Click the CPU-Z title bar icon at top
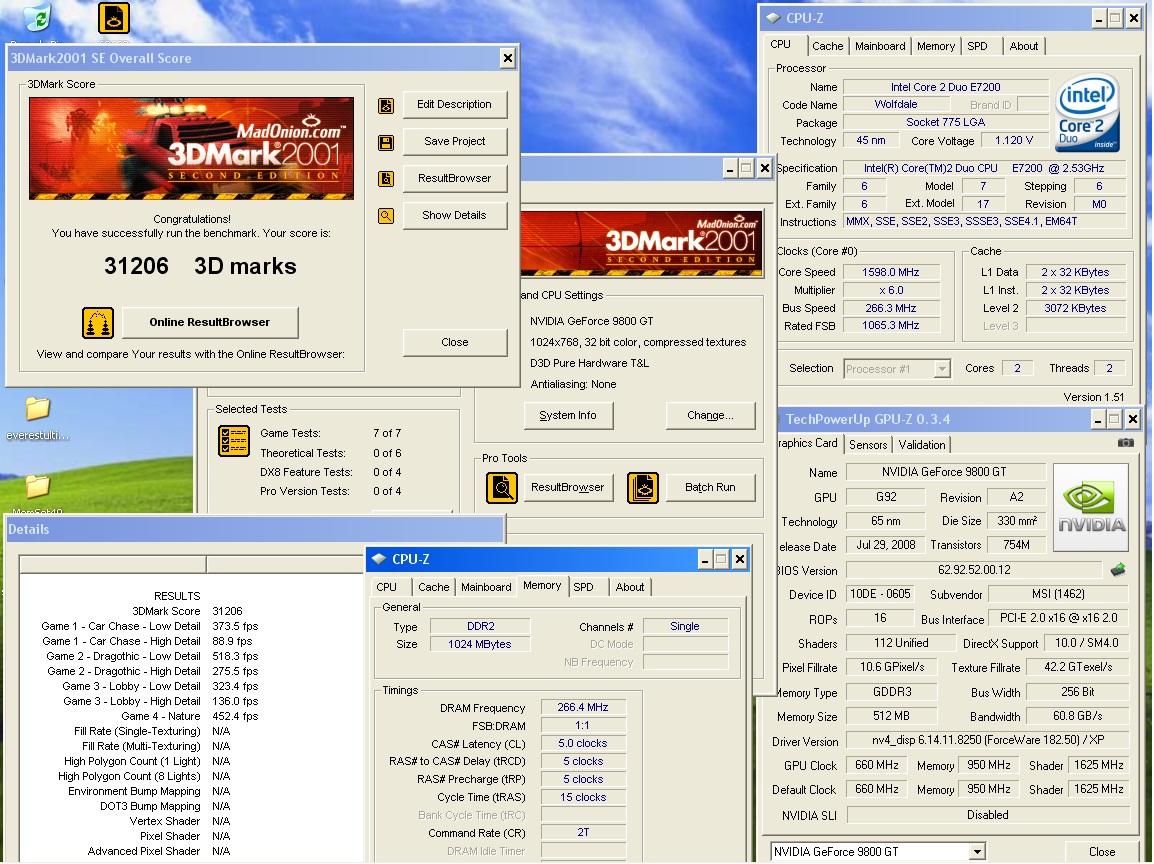The height and width of the screenshot is (864, 1154). pos(774,18)
